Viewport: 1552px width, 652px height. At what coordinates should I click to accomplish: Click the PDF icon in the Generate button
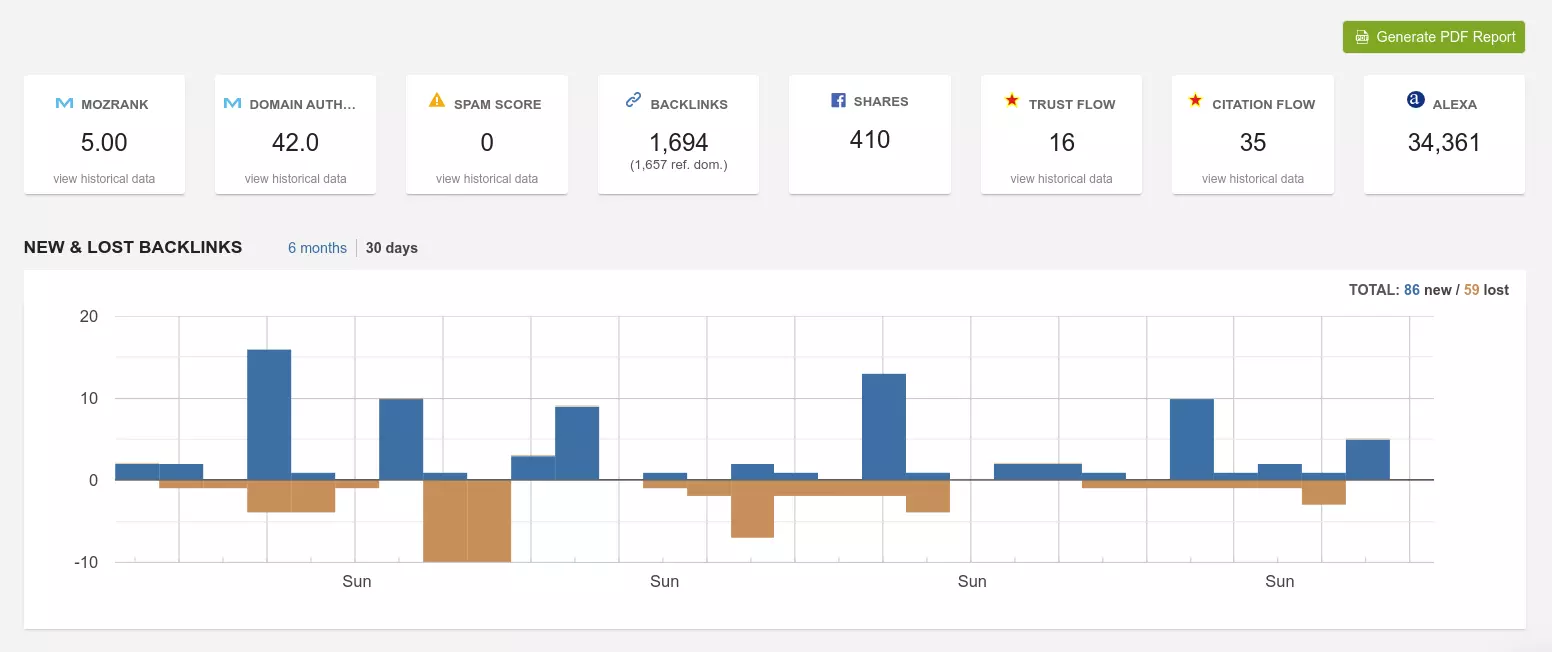1361,37
